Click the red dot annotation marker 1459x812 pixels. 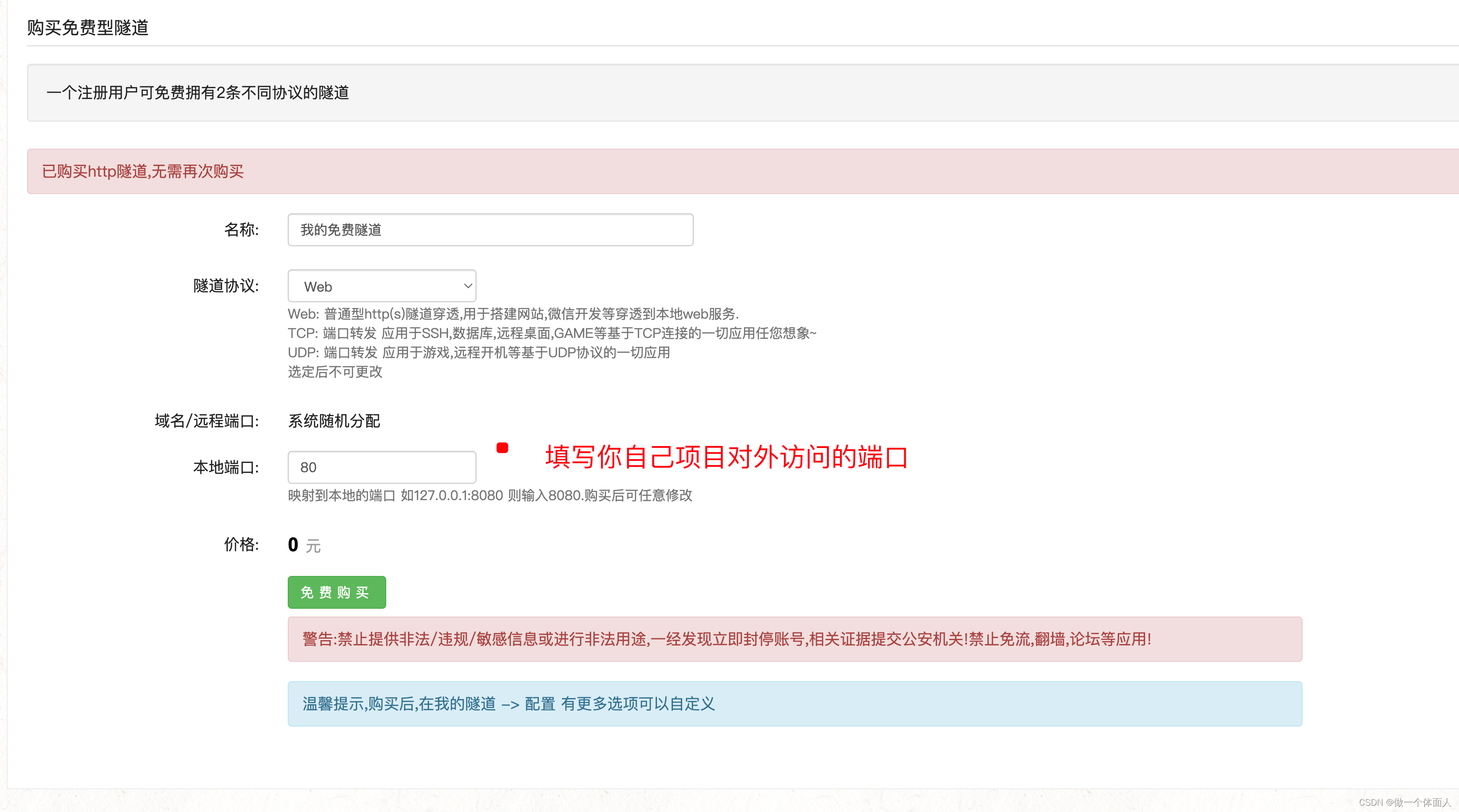pos(502,448)
